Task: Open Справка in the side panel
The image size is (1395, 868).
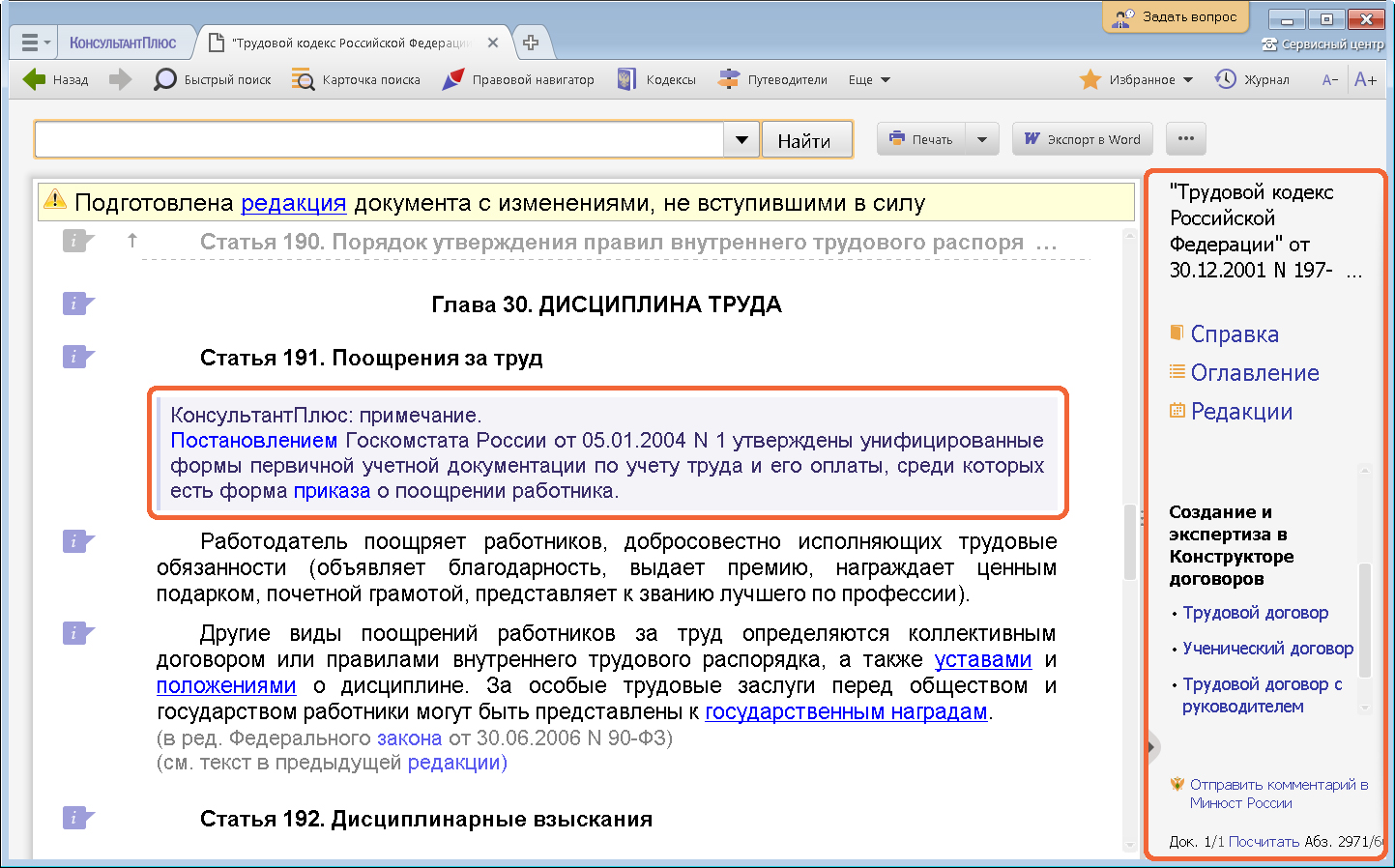Action: point(1235,334)
